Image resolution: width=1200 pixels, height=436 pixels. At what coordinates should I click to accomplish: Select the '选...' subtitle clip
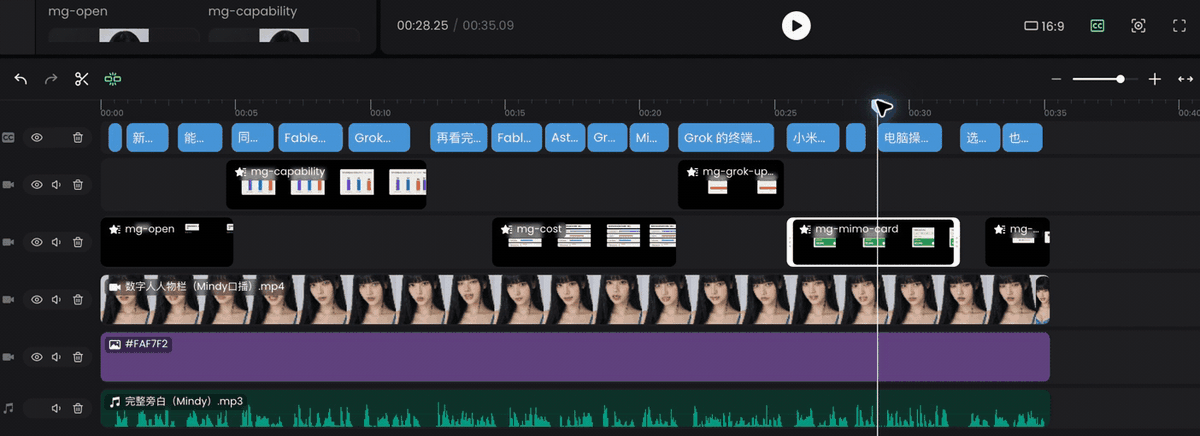pos(980,138)
